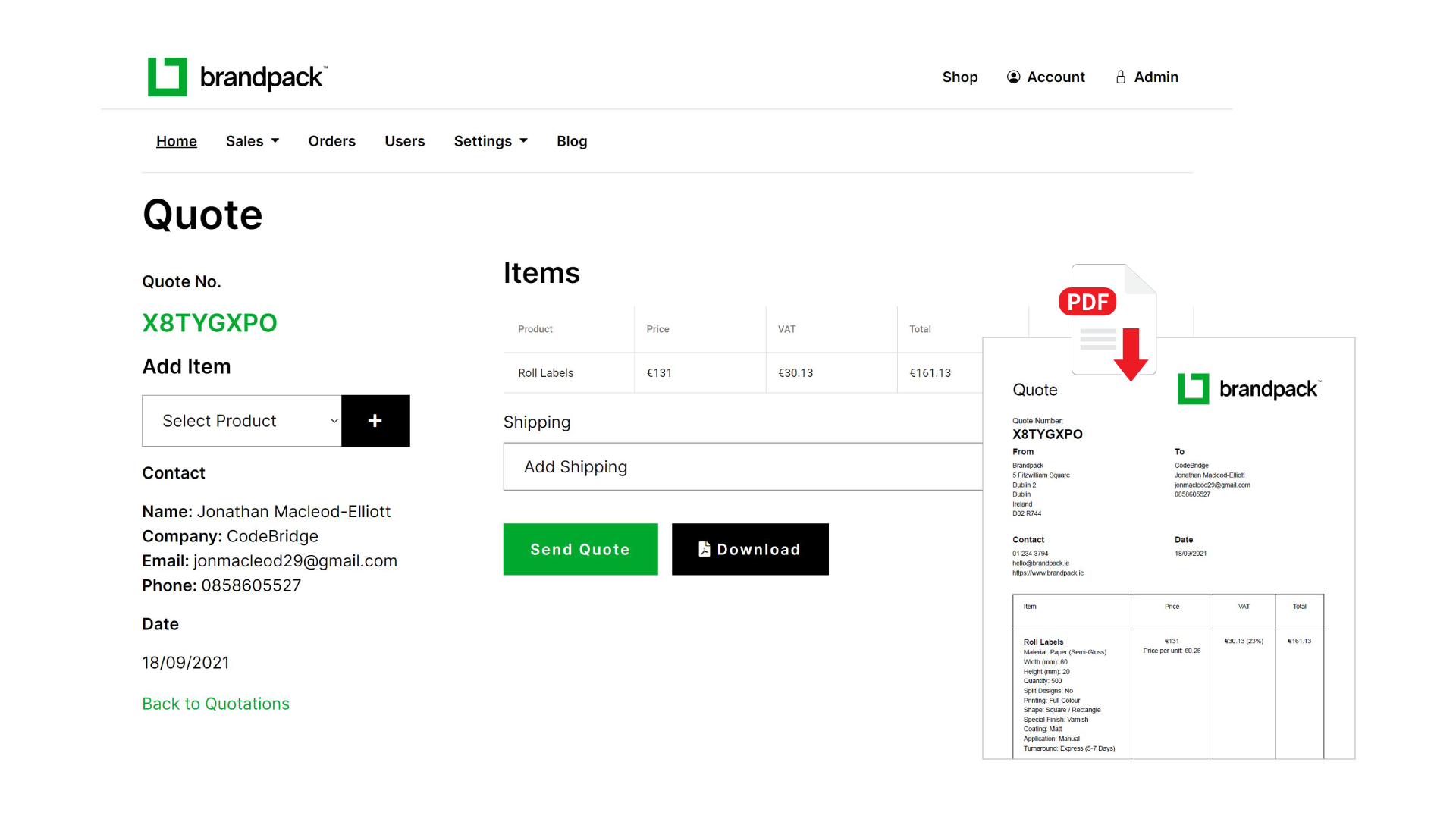Click the Admin lock icon

click(1120, 77)
